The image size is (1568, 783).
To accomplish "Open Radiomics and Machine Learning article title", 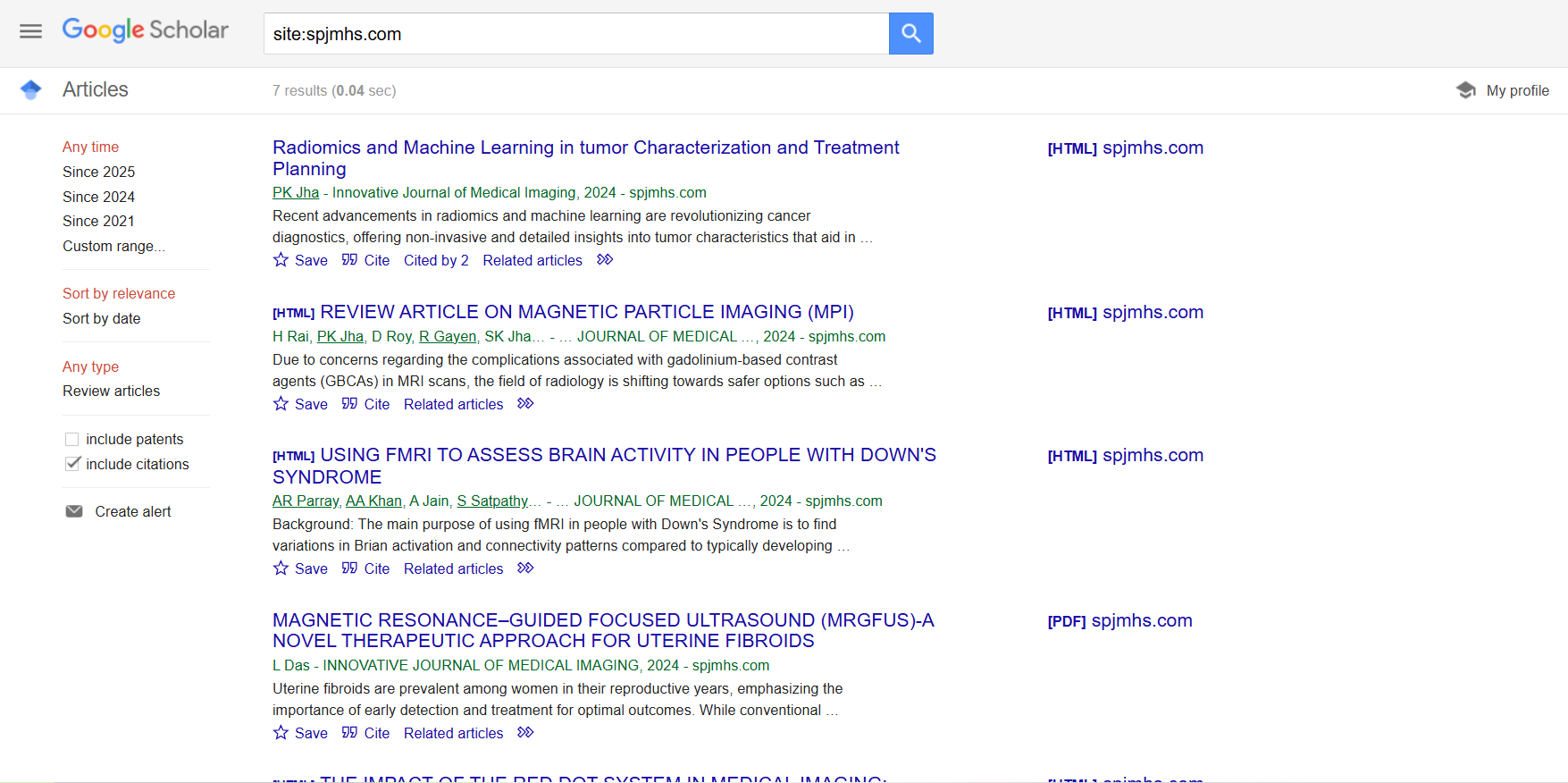I will click(x=585, y=158).
